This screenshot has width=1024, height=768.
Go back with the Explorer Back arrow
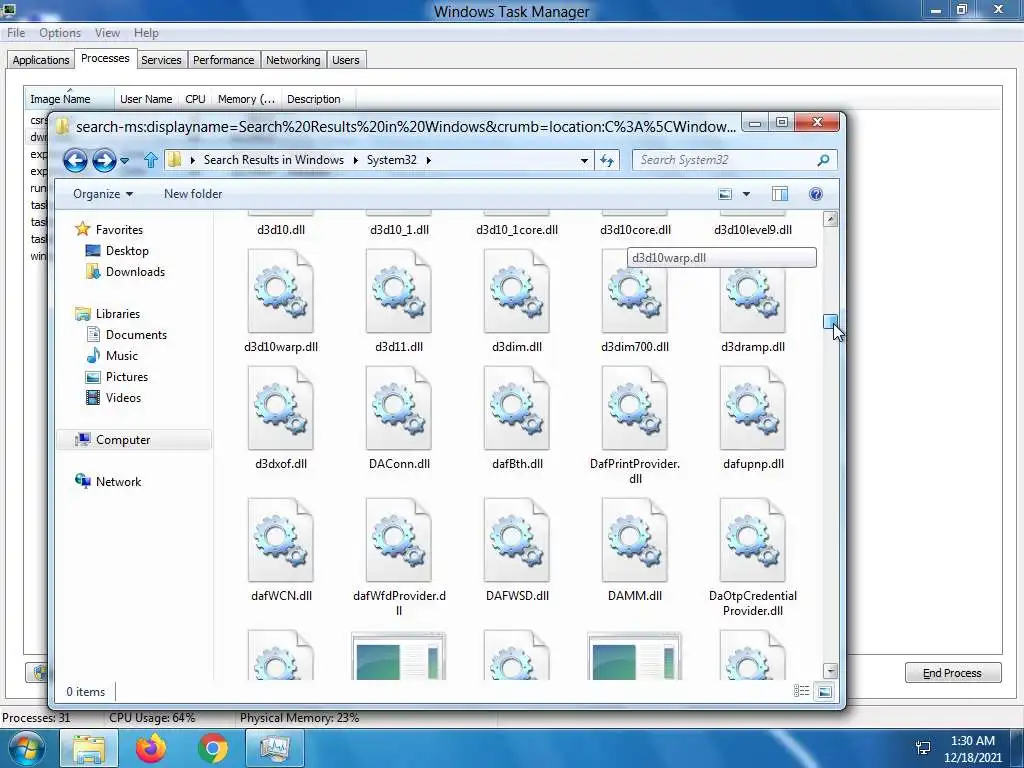[75, 160]
